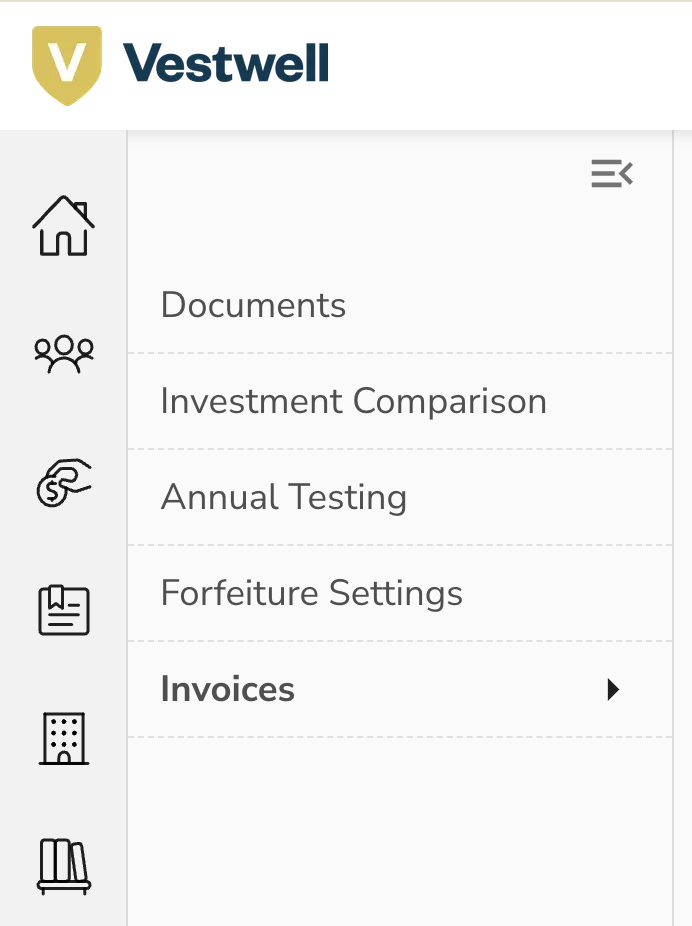Toggle the menu collapse chevron
The width and height of the screenshot is (692, 926).
coord(611,173)
